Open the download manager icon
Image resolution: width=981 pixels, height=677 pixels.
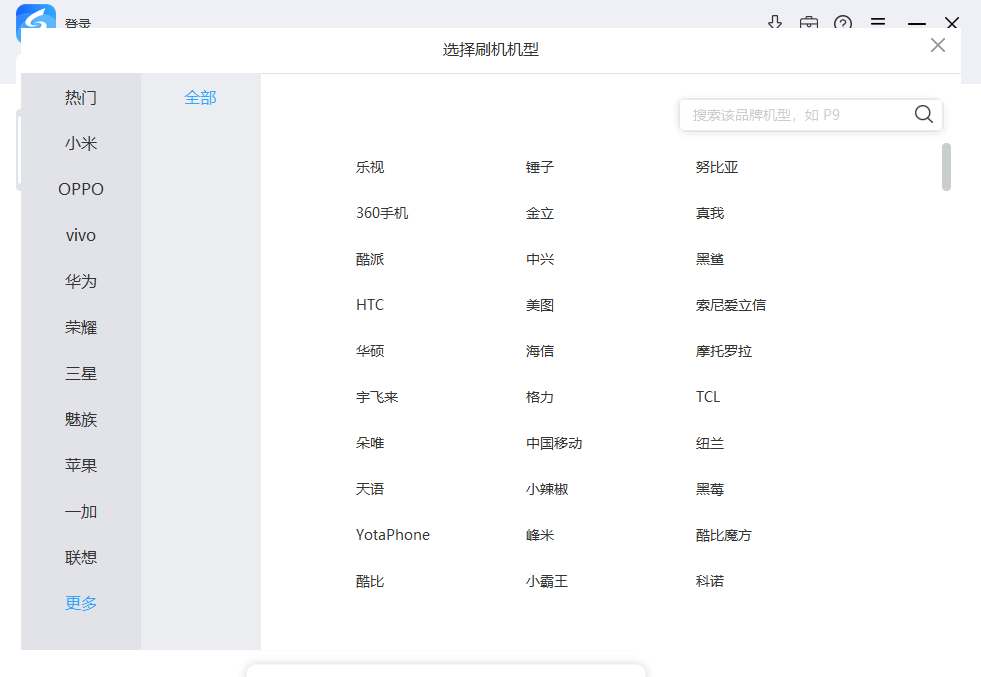click(x=775, y=22)
